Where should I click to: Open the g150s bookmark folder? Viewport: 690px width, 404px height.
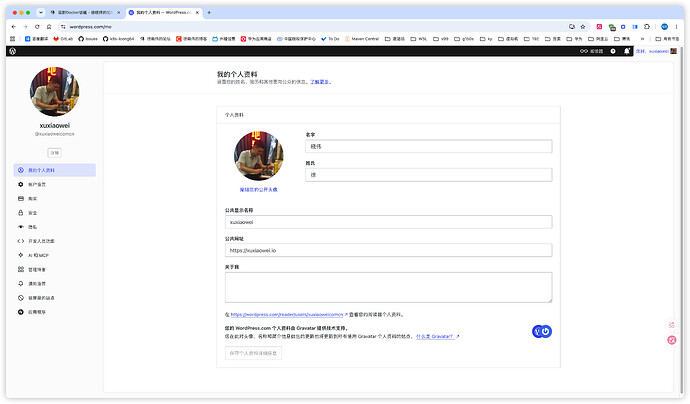(x=464, y=39)
